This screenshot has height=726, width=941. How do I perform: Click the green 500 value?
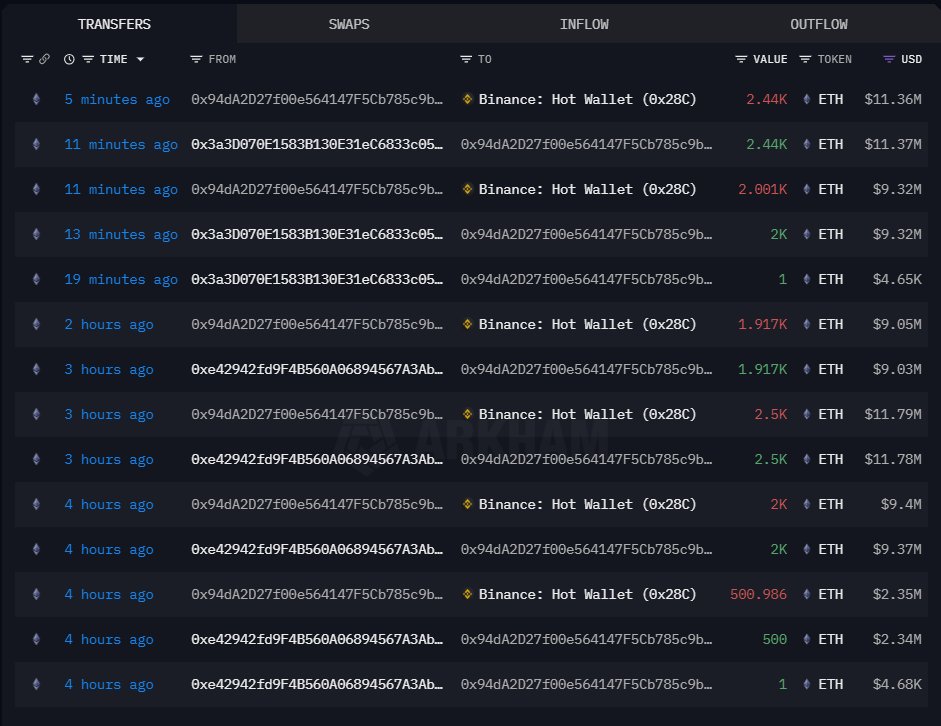[775, 639]
